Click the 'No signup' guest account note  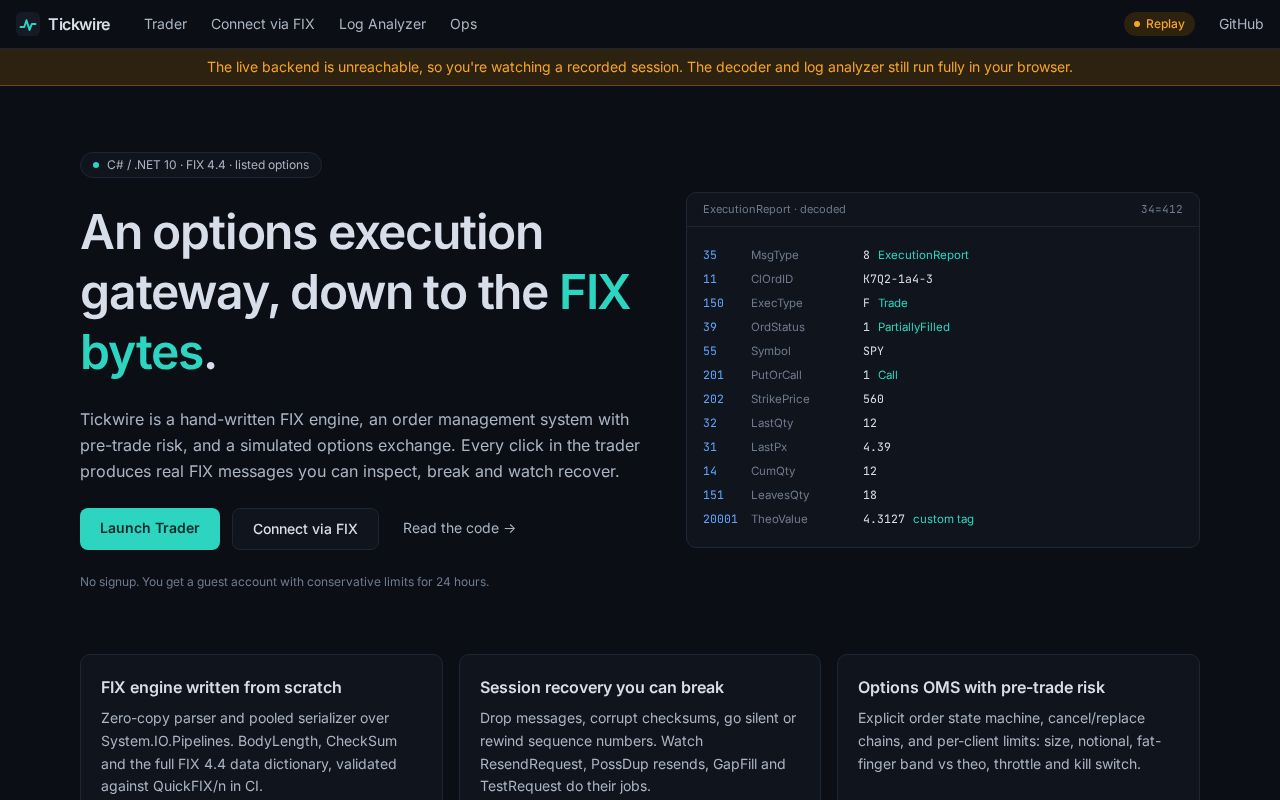point(284,582)
